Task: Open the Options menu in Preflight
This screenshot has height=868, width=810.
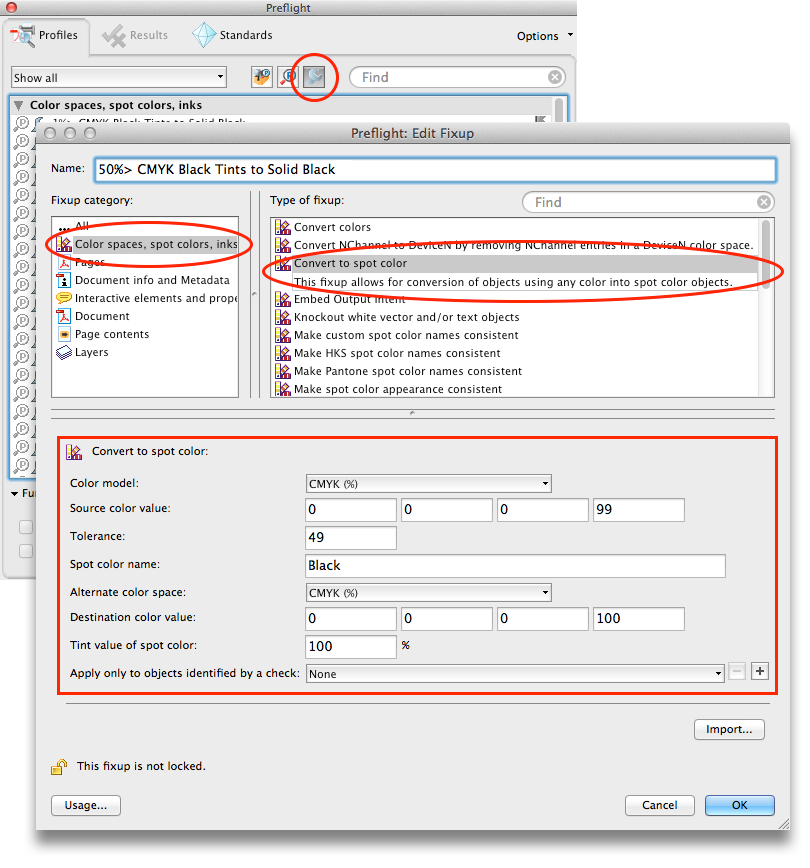Action: (544, 36)
